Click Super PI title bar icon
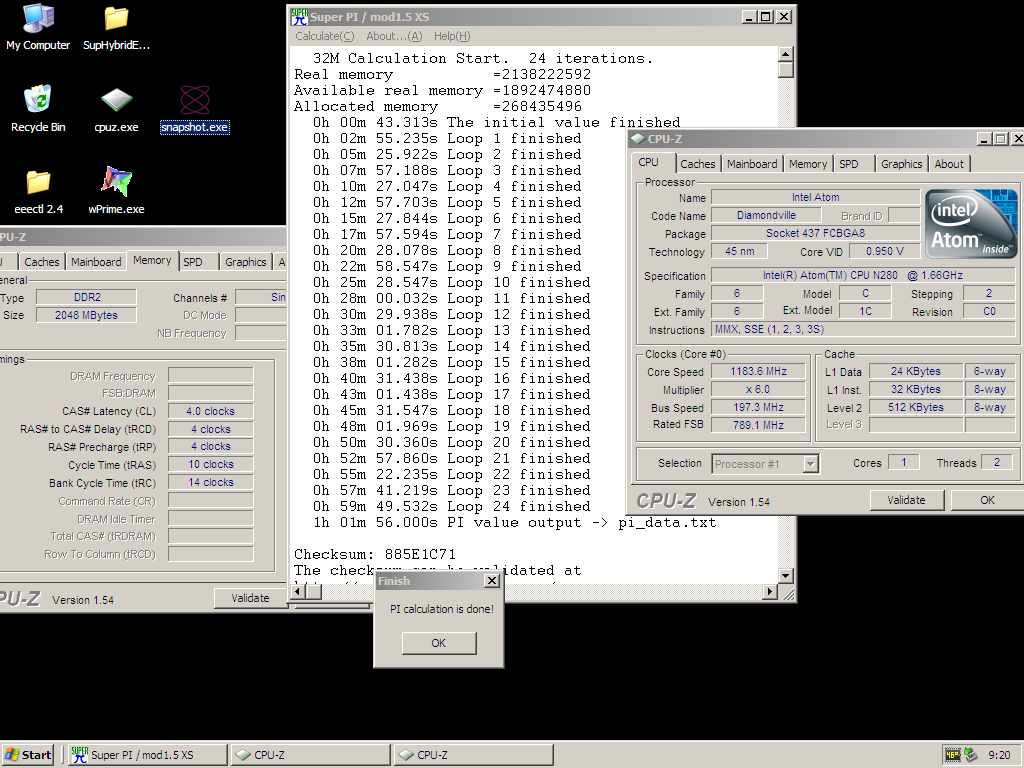This screenshot has width=1024, height=768. [x=299, y=17]
